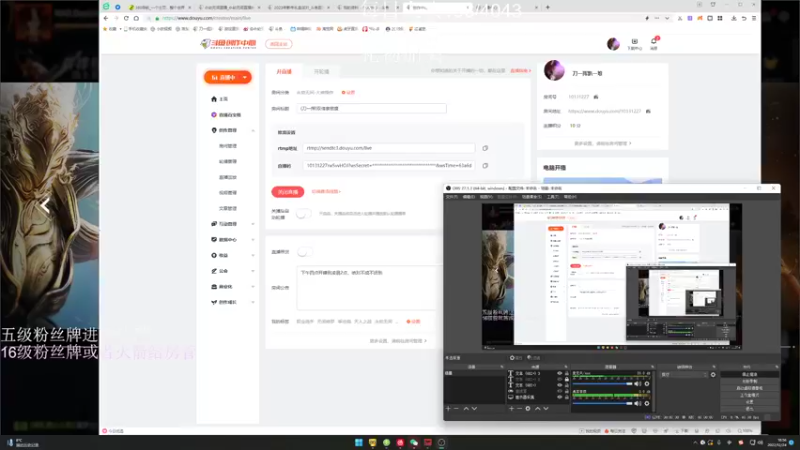Click the red 关闭直播 button

pyautogui.click(x=288, y=192)
